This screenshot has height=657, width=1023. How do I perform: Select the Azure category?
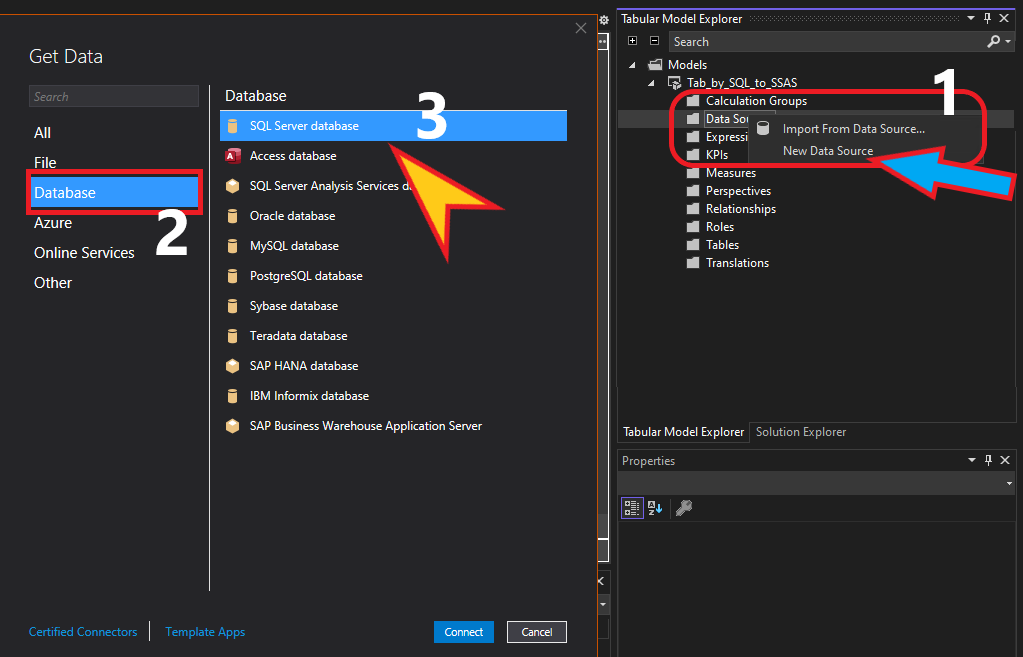(53, 223)
